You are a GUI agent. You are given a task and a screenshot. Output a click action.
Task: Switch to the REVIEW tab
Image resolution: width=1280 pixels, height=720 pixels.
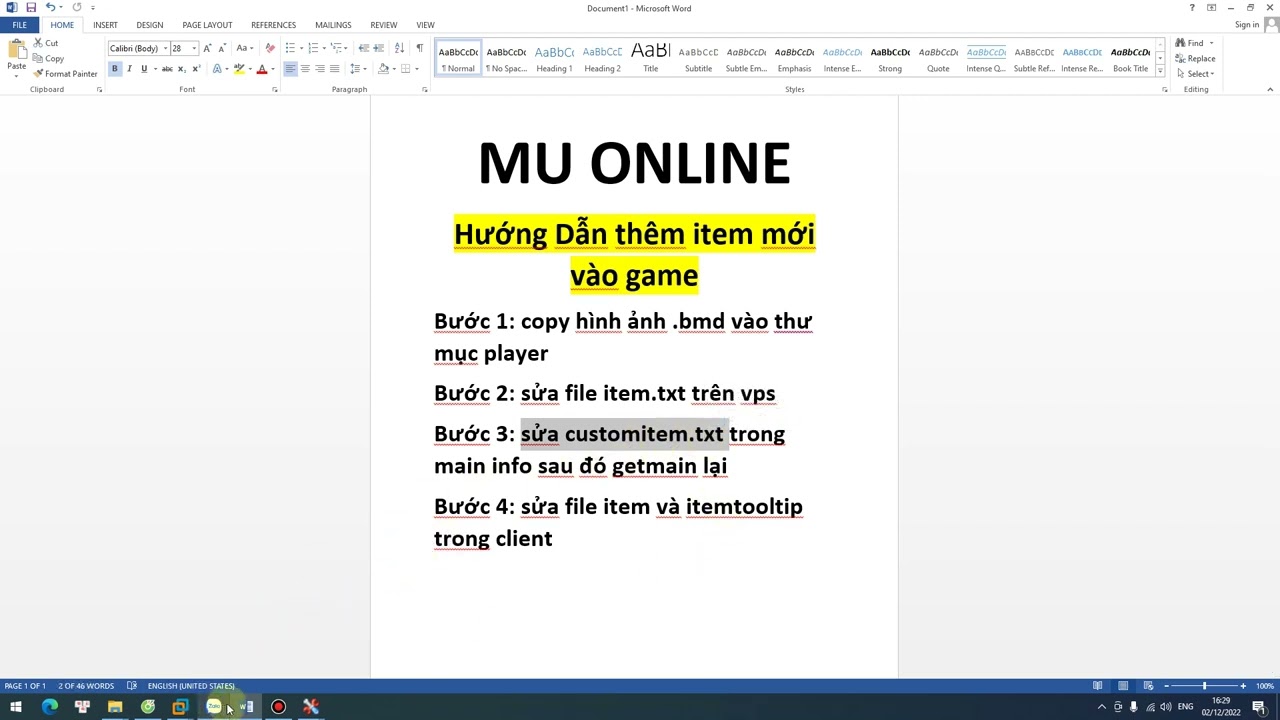(x=383, y=25)
